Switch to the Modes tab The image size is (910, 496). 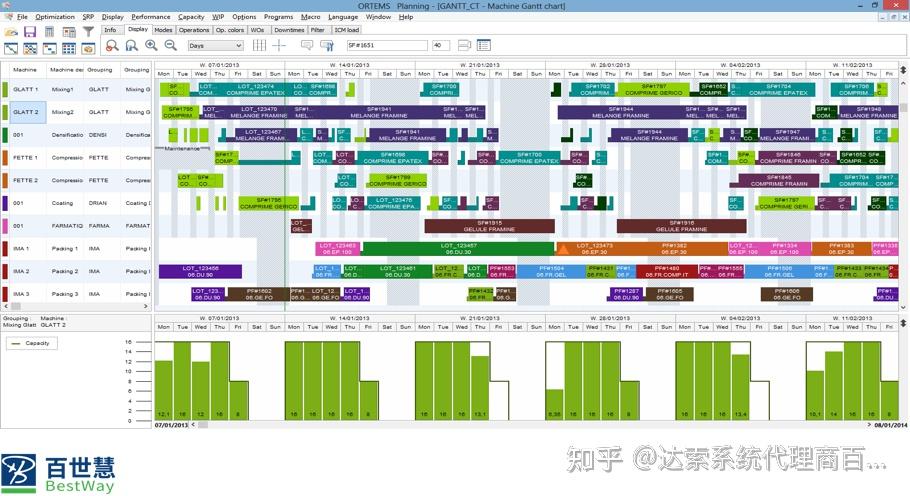[163, 30]
